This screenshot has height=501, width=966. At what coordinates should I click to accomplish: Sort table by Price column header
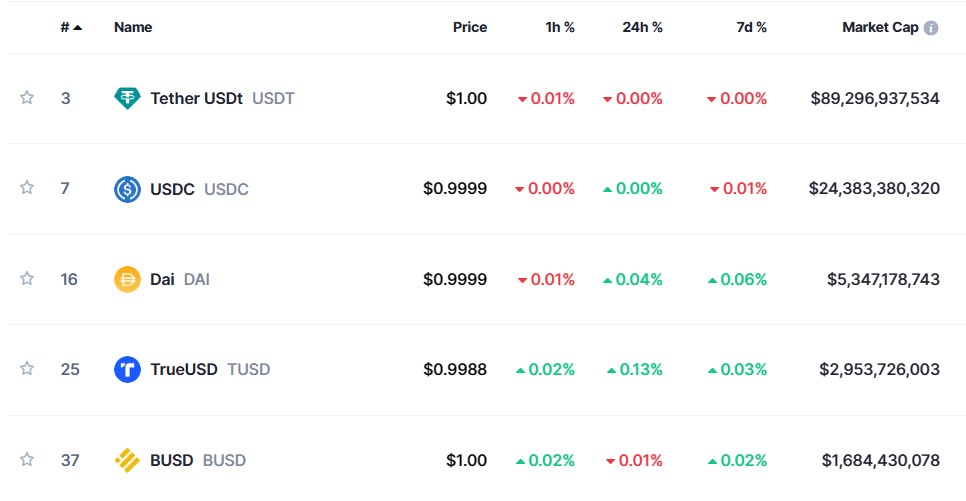click(x=469, y=27)
